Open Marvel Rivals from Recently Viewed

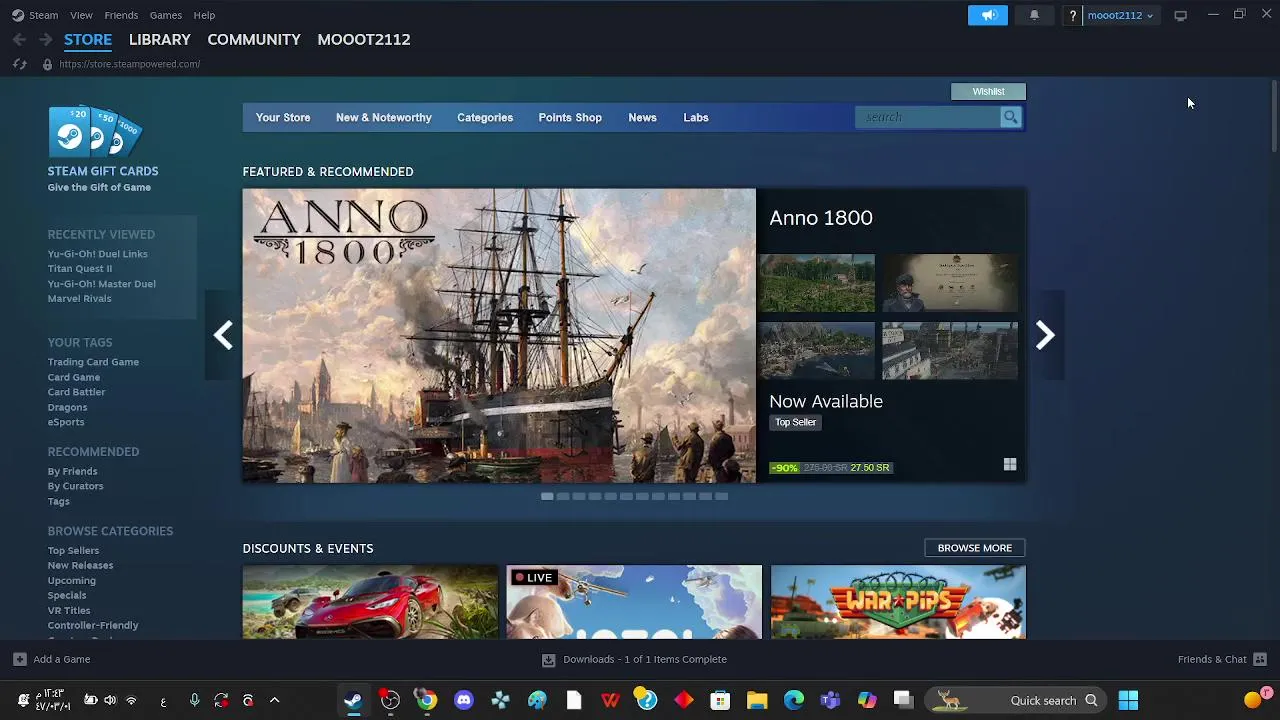click(79, 298)
